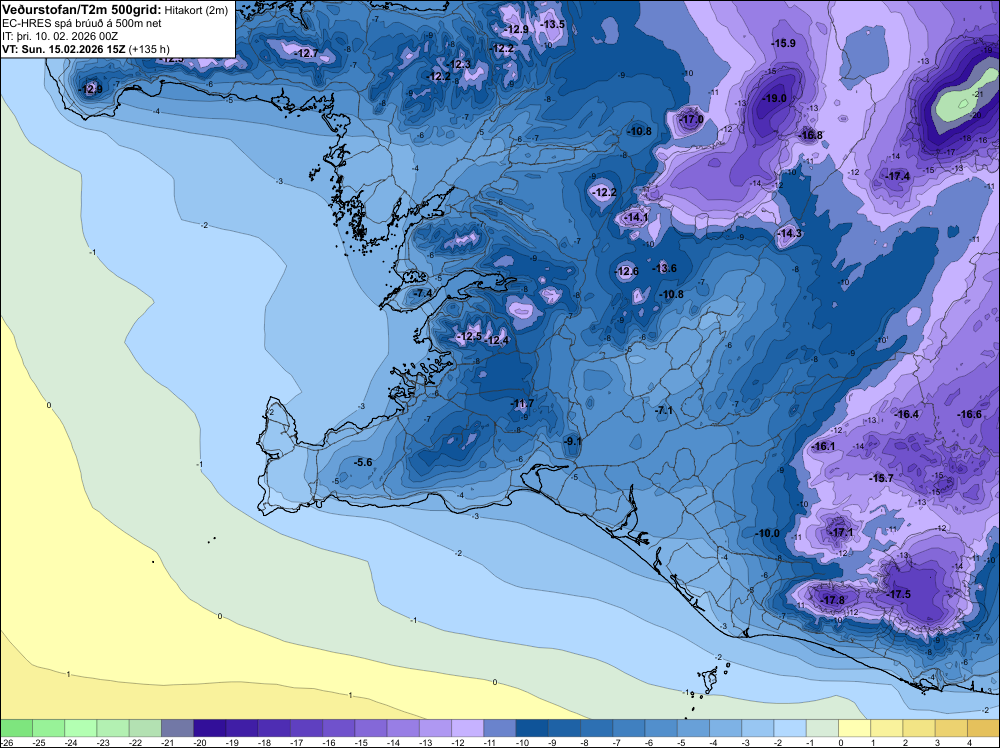Click the -13.5 temperature label
This screenshot has width=1000, height=748.
coord(553,24)
